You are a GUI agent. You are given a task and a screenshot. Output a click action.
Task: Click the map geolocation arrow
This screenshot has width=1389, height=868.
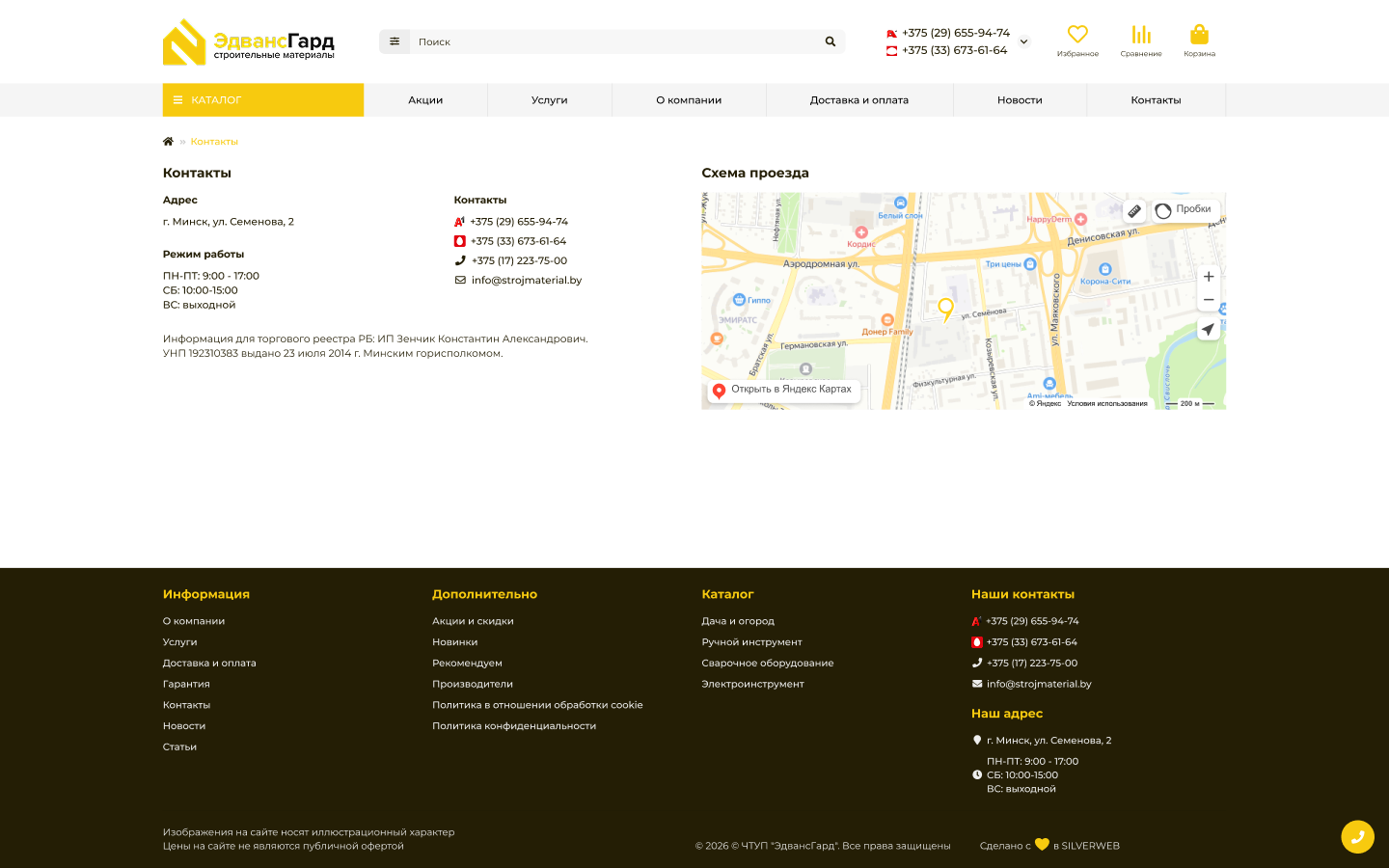pyautogui.click(x=1208, y=329)
